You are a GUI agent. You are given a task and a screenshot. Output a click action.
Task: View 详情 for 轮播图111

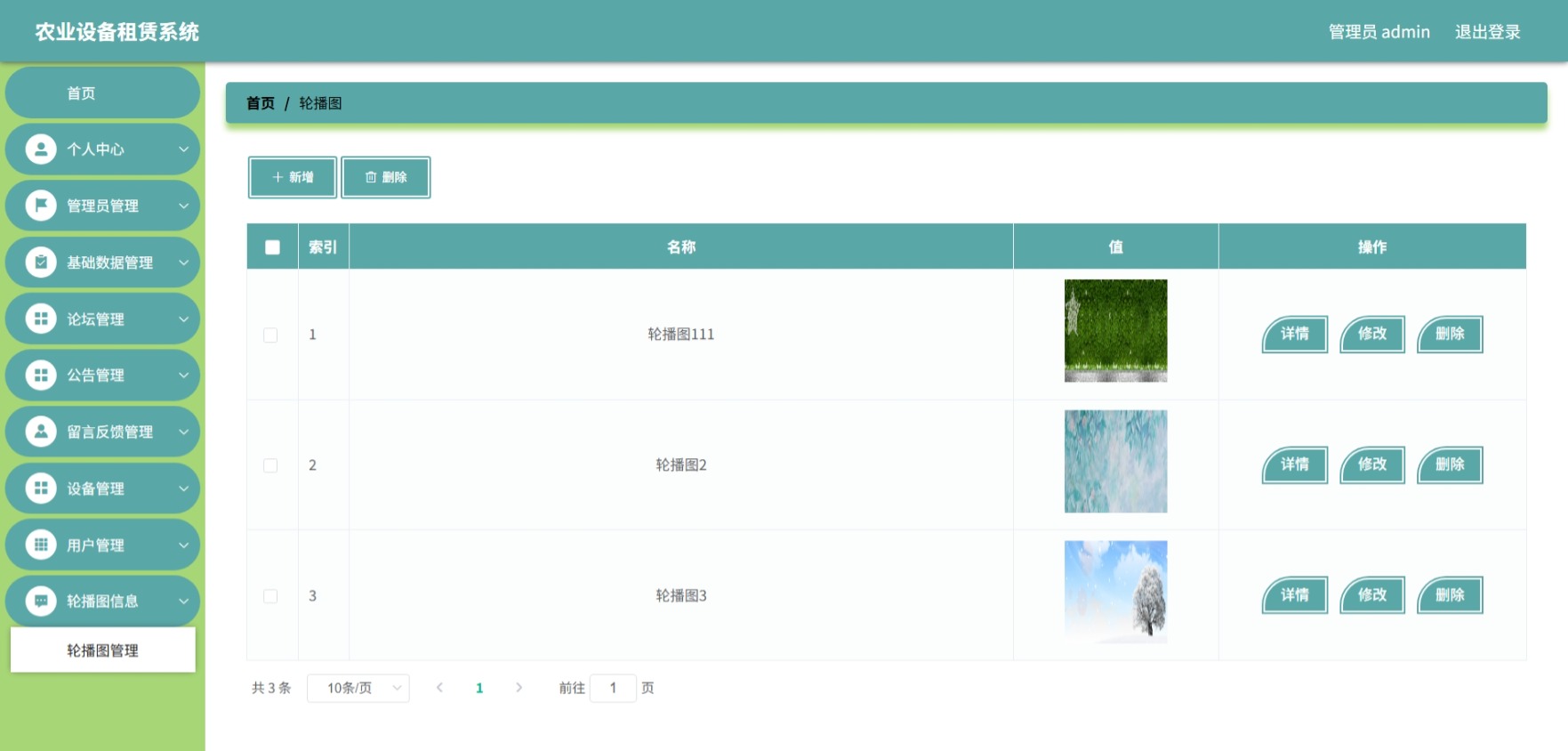click(1295, 334)
